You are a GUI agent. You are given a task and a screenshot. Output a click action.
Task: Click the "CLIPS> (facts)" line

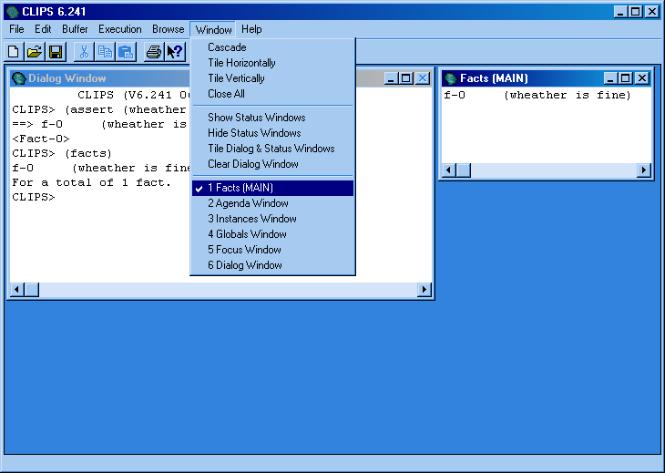tap(62, 153)
